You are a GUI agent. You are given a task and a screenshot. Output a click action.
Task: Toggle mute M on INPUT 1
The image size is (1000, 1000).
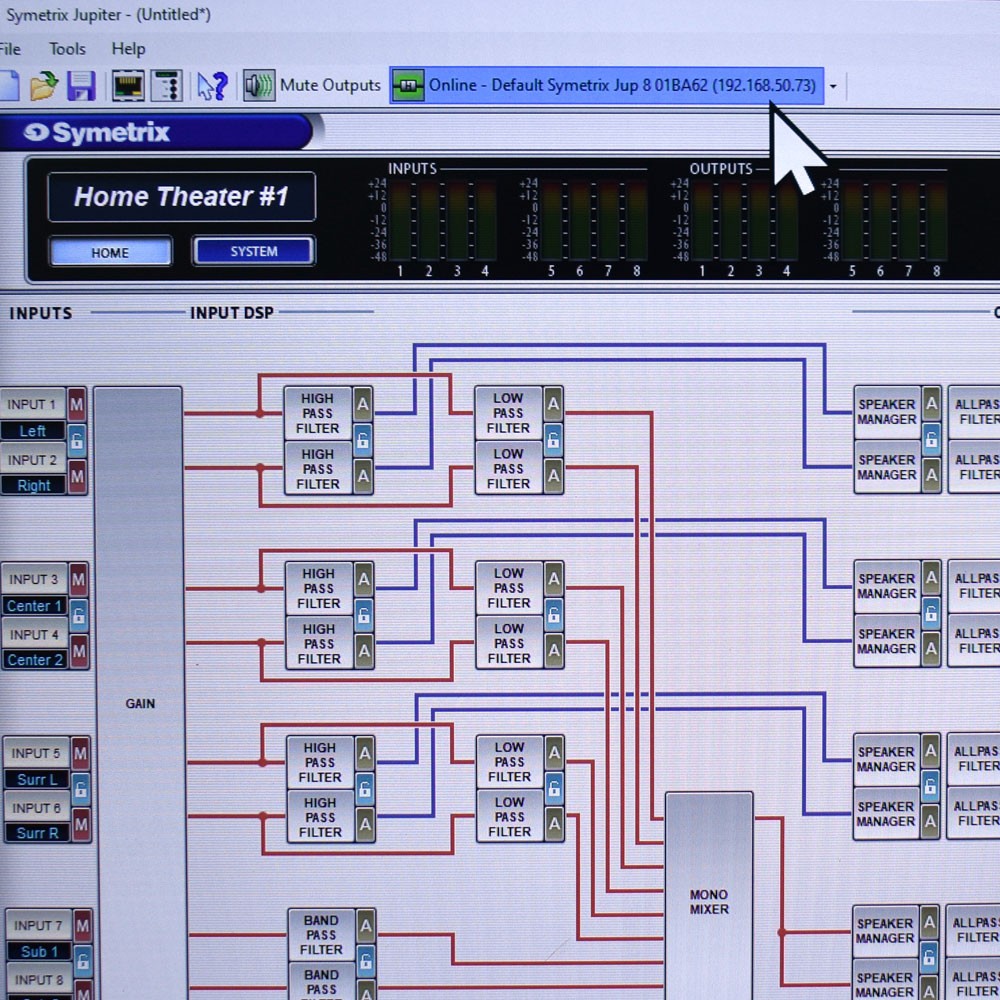[x=77, y=404]
